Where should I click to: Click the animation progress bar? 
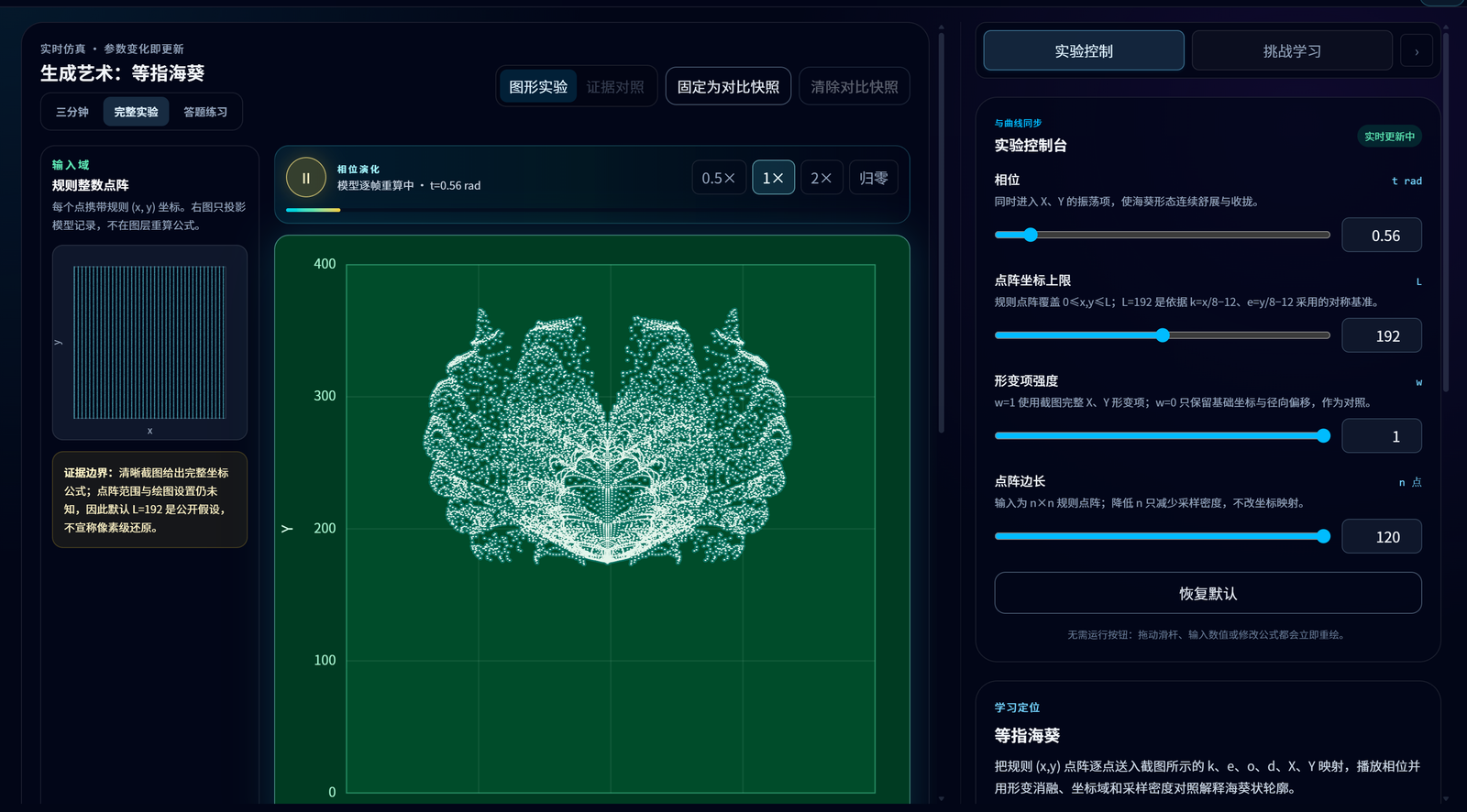592,210
